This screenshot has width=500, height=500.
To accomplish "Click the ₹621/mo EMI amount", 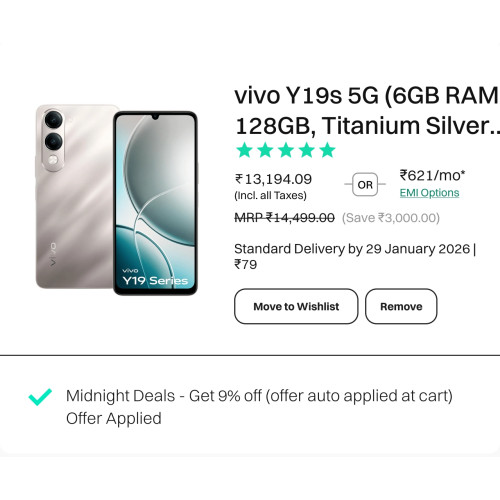I will [432, 175].
